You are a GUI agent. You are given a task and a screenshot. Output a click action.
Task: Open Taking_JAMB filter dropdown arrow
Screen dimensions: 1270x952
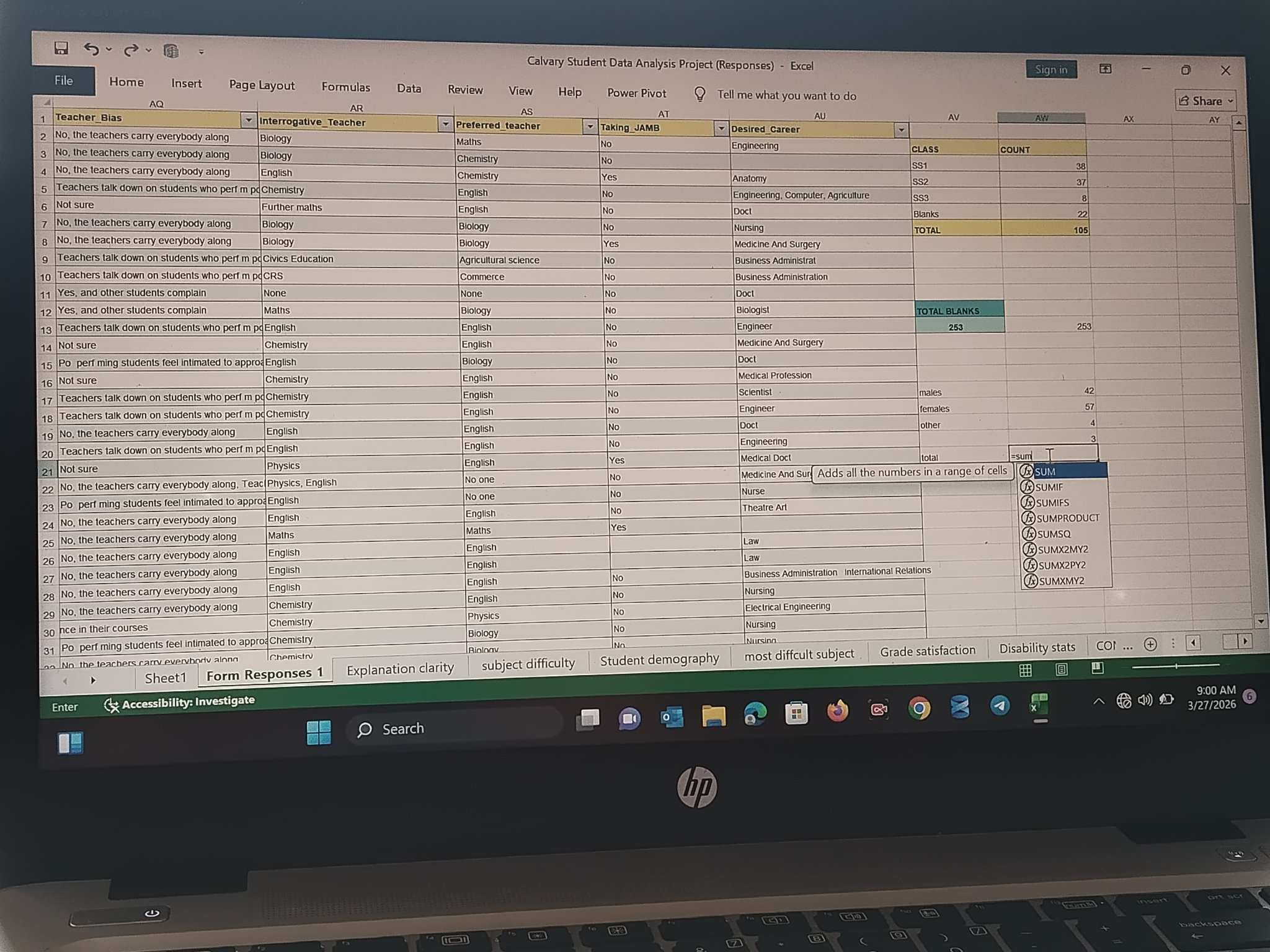click(721, 128)
